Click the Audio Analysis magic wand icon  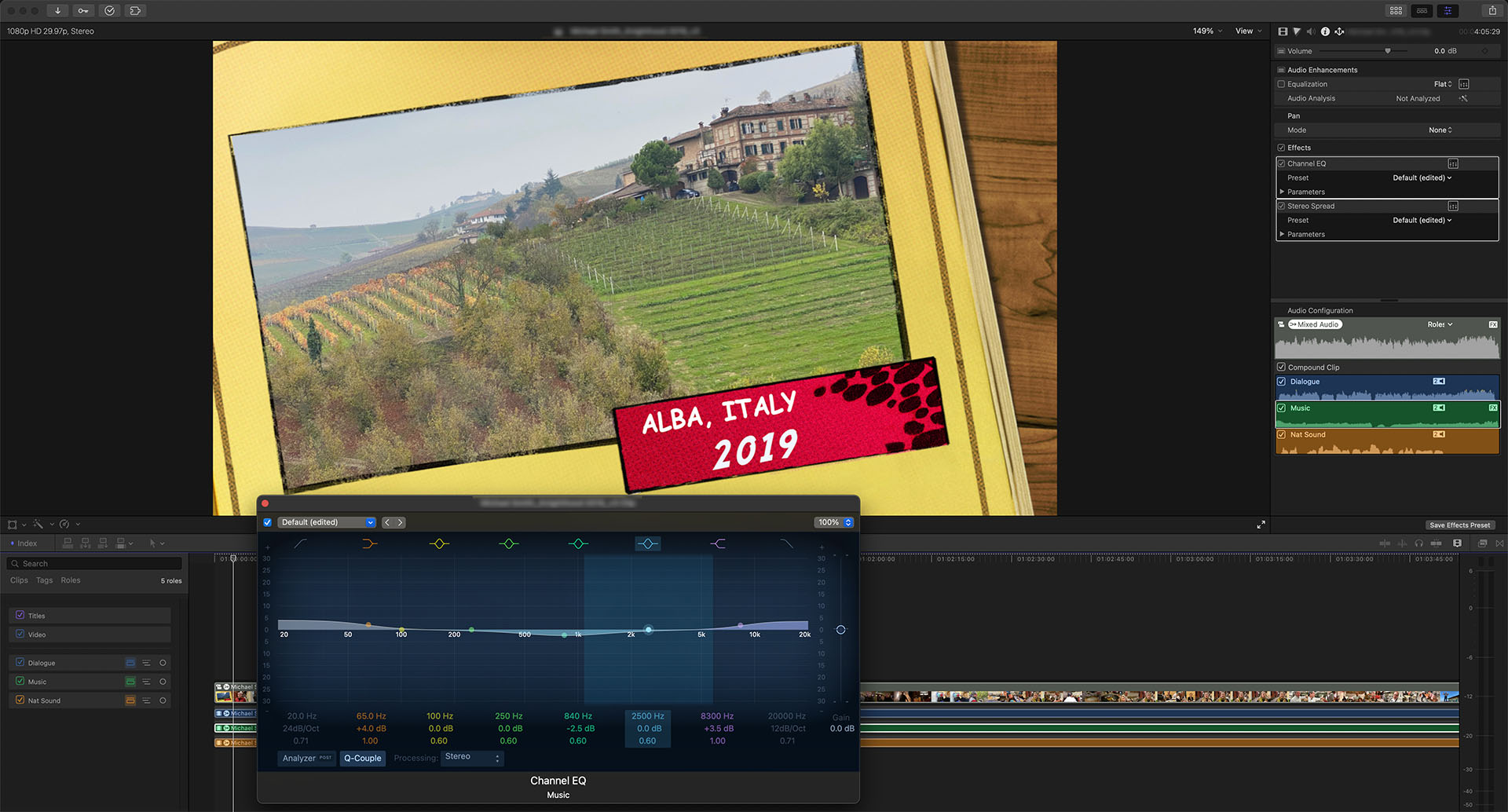[x=1464, y=98]
